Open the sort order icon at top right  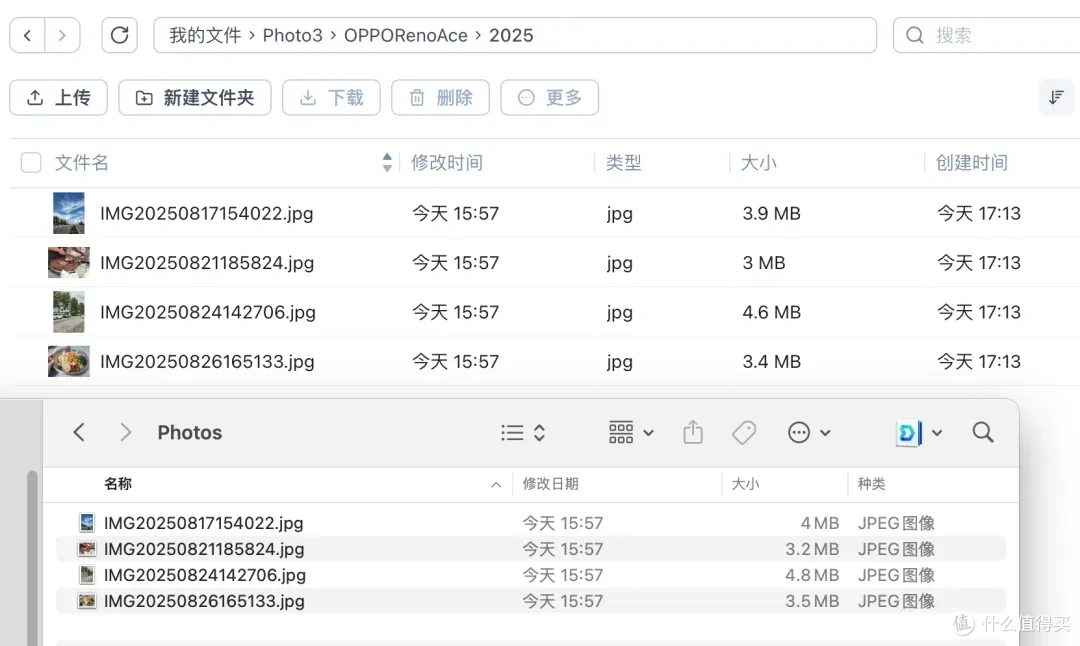(1057, 98)
